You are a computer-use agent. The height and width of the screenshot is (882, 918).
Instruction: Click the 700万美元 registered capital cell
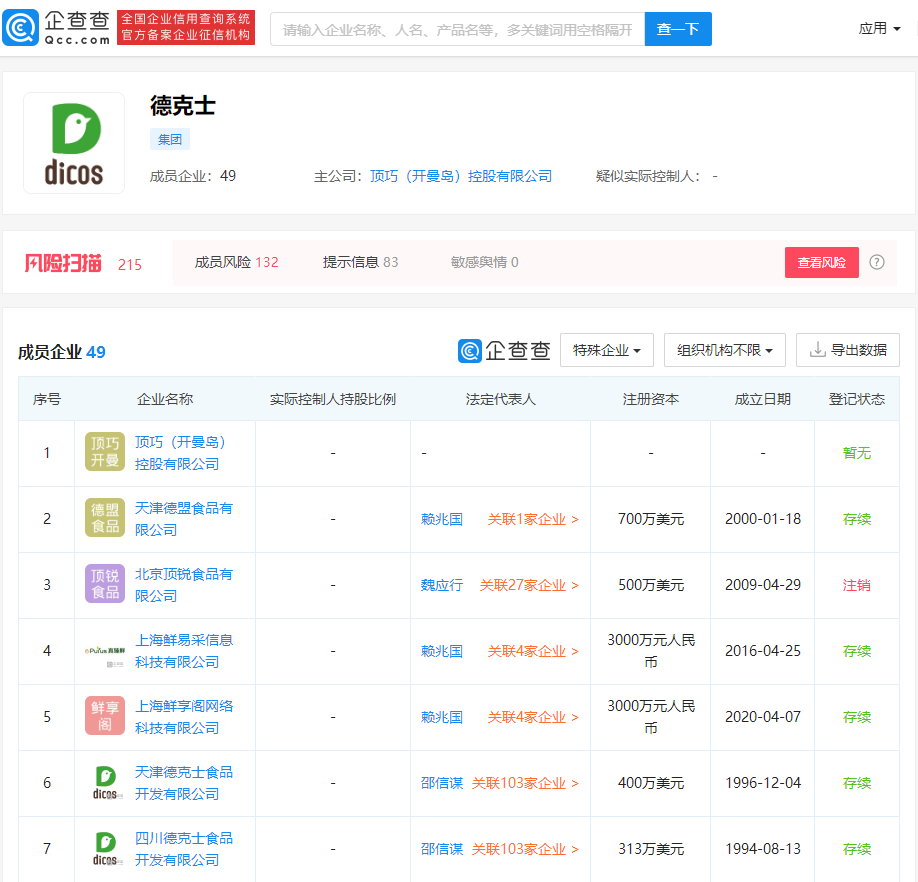point(651,519)
